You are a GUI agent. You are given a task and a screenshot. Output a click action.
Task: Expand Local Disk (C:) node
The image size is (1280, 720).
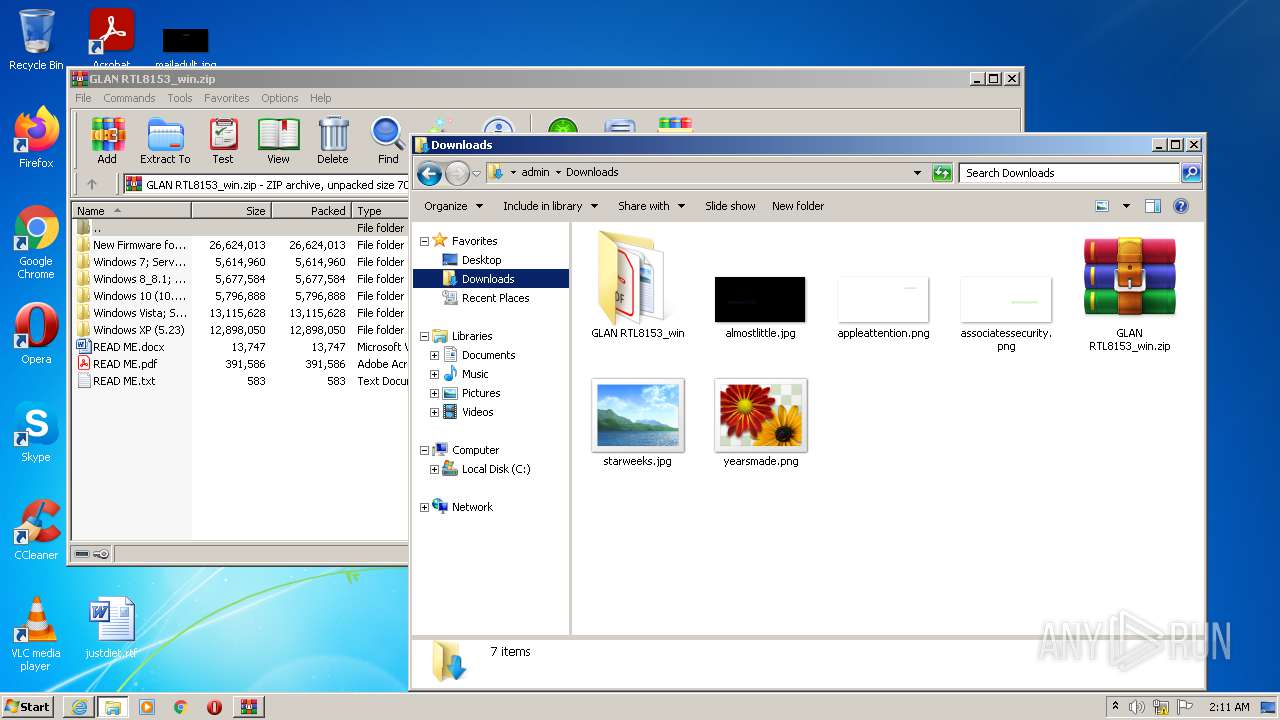pyautogui.click(x=434, y=469)
